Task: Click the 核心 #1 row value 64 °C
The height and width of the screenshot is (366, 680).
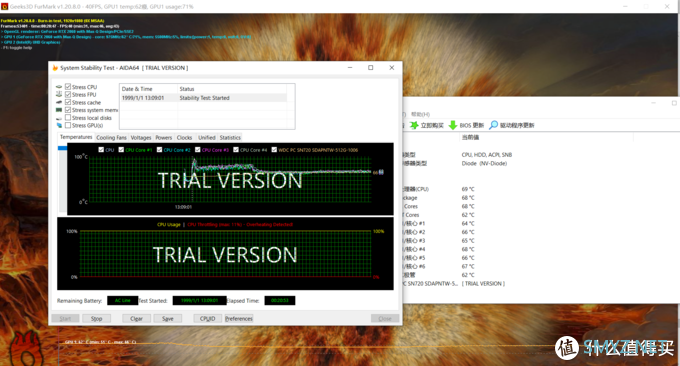Action: [x=468, y=223]
